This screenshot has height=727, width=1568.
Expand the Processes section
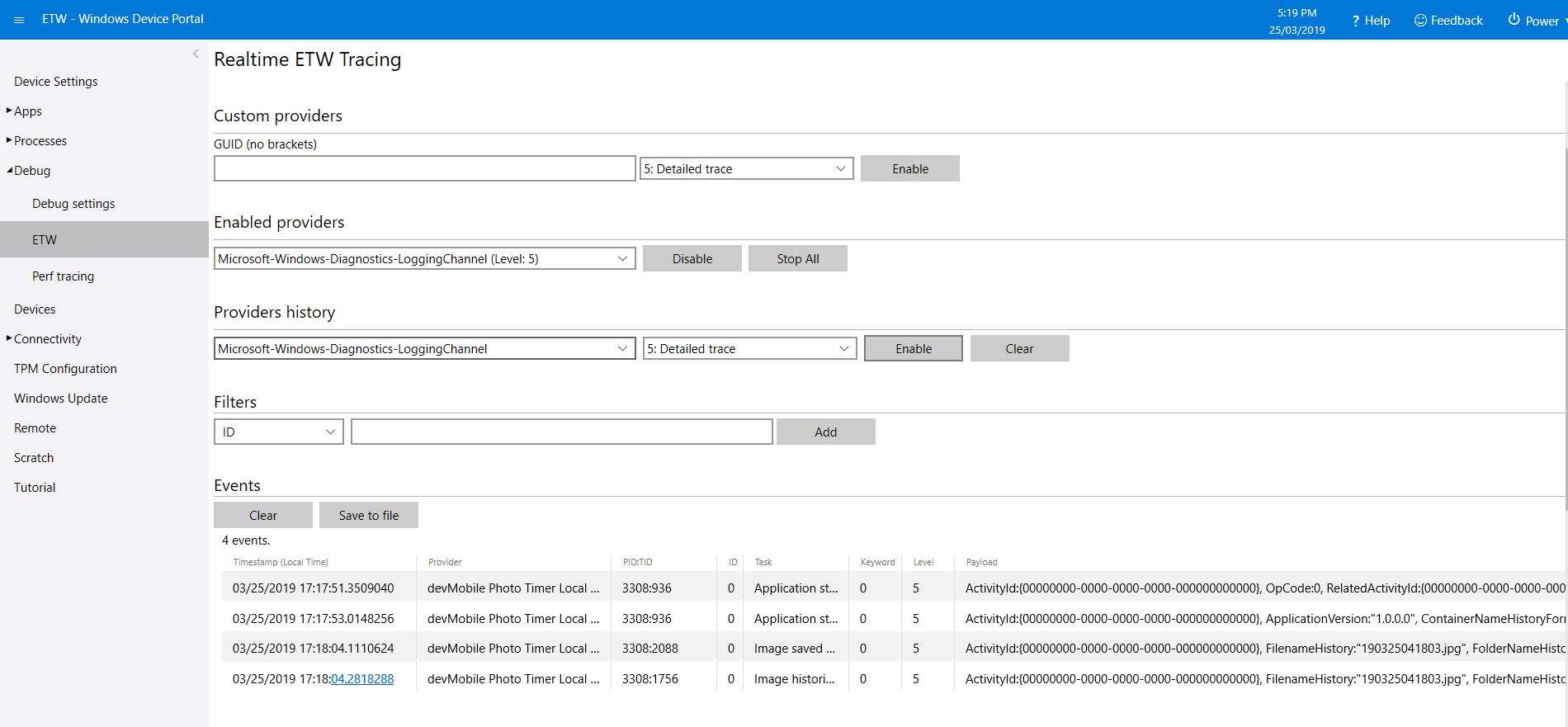click(10, 140)
